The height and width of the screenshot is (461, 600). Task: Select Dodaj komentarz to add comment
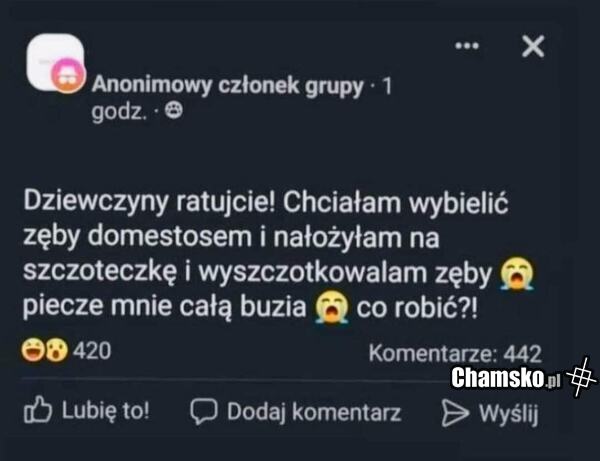point(314,412)
